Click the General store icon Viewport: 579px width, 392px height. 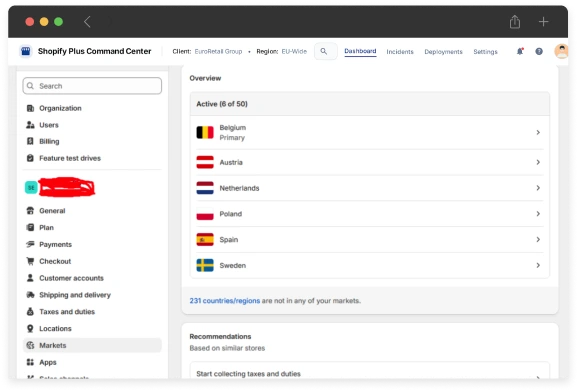click(x=30, y=211)
